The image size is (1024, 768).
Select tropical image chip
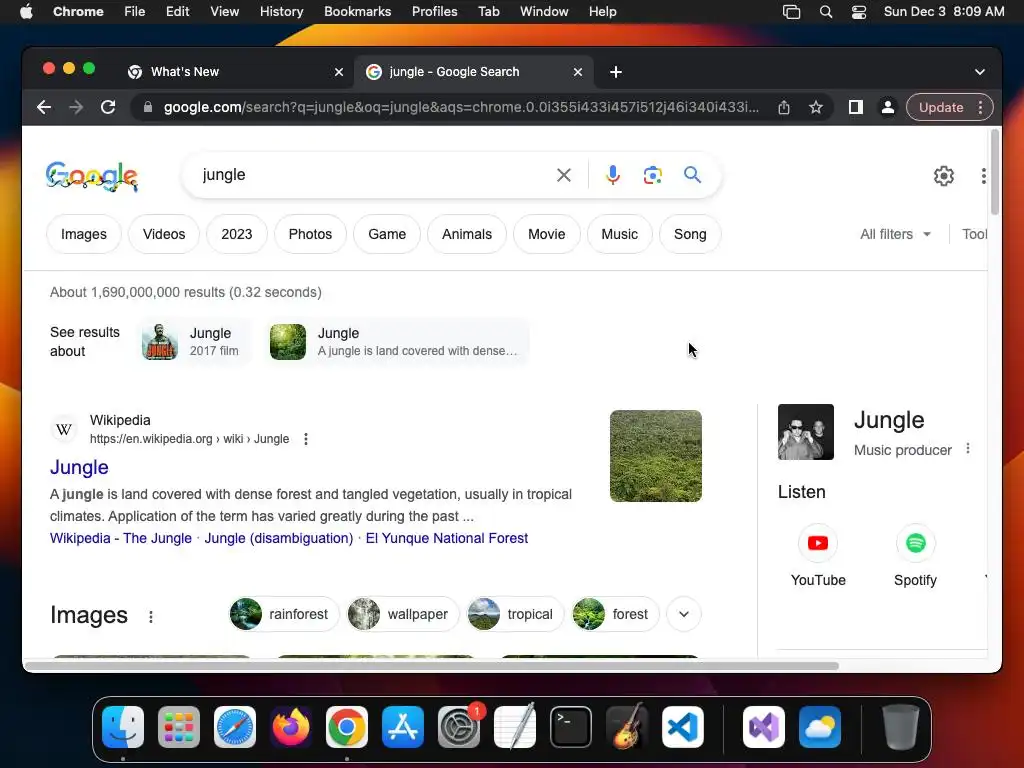click(515, 614)
